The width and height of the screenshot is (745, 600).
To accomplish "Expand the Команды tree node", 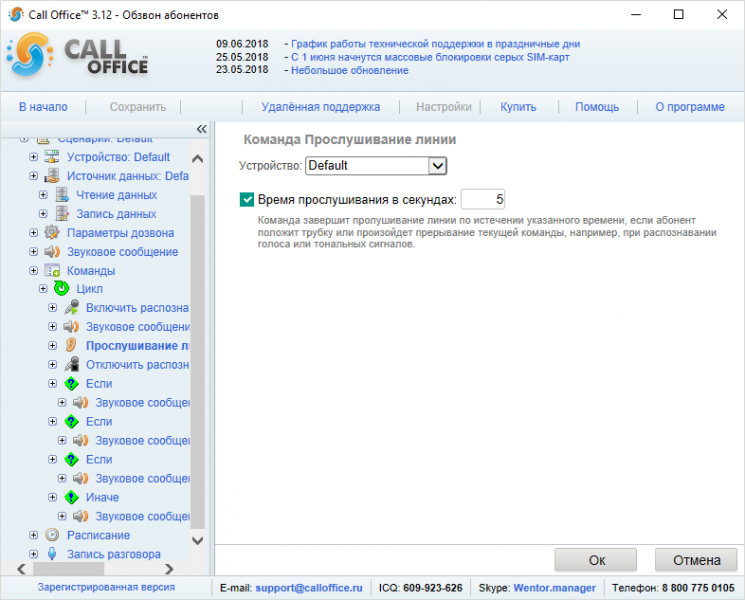I will 33,271.
